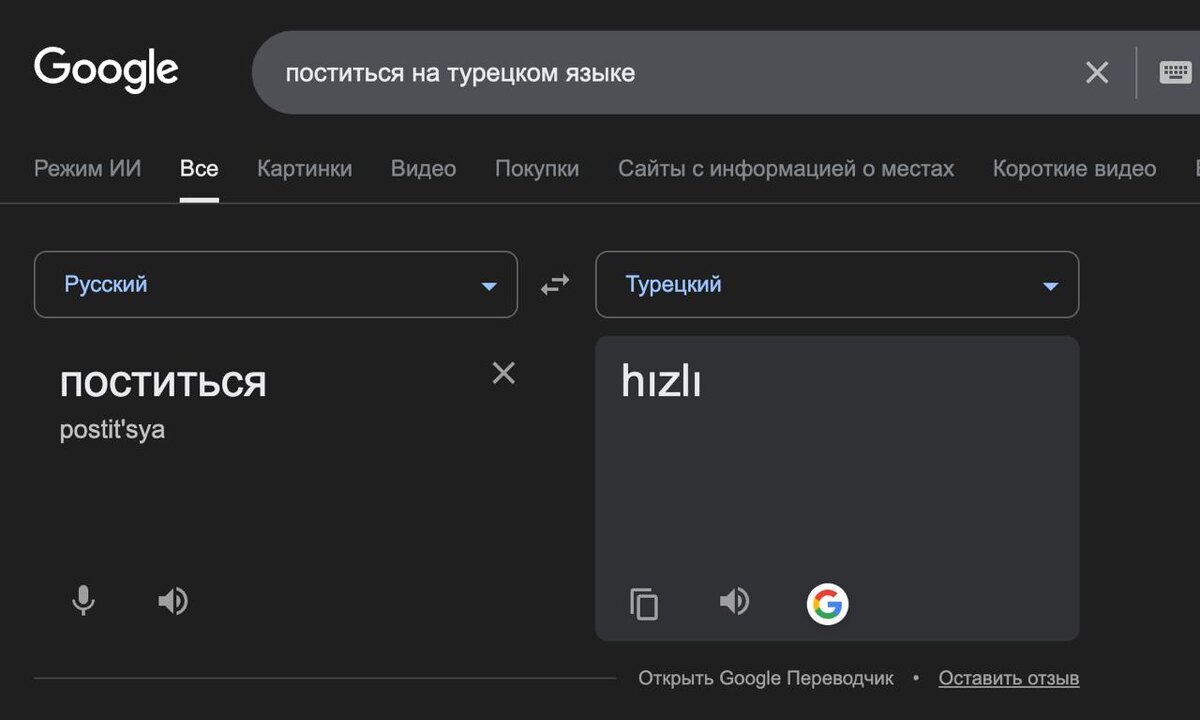Listen to the Russian source pronunciation

(173, 601)
